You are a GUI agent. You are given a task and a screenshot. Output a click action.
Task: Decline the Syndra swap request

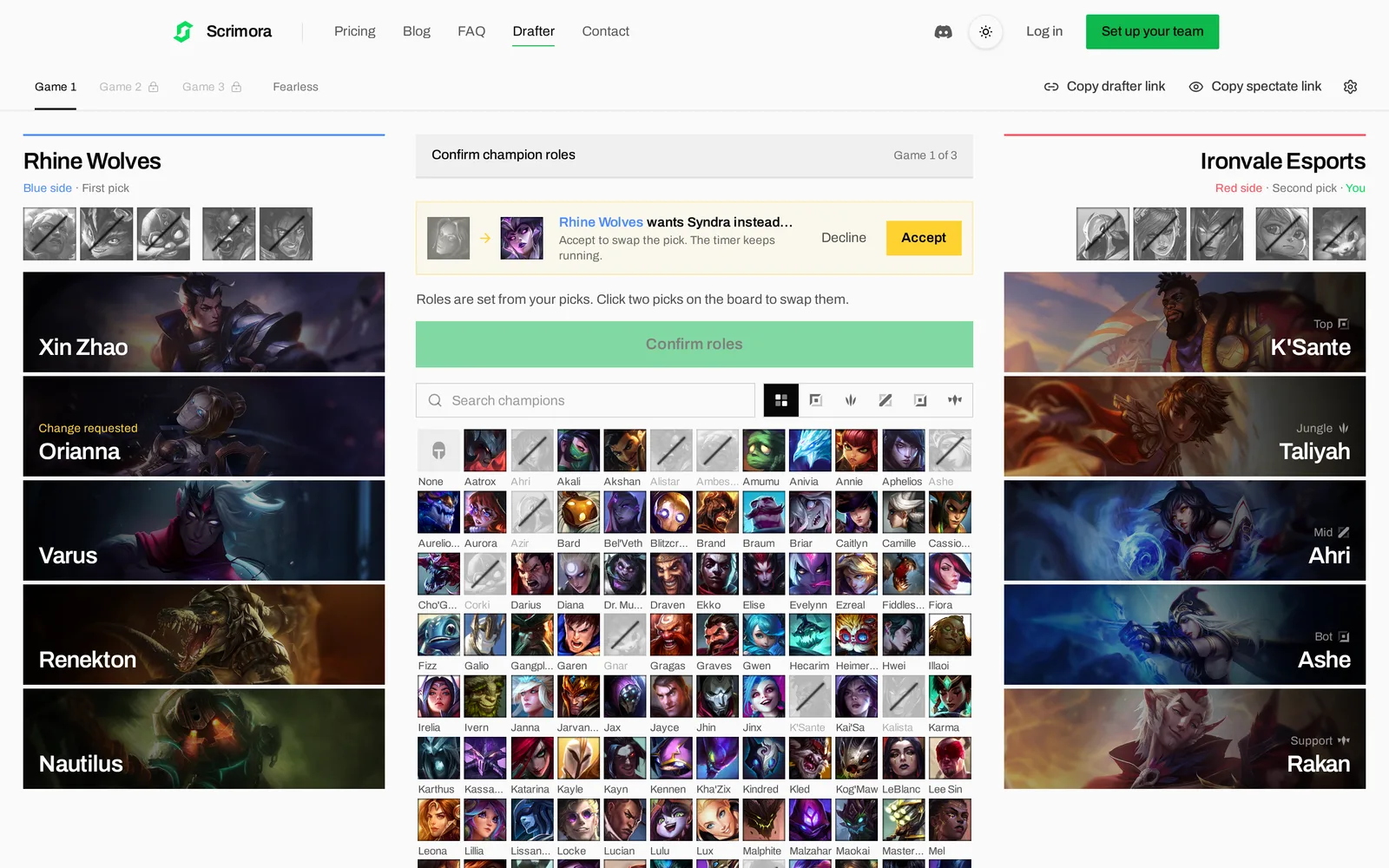(x=844, y=238)
